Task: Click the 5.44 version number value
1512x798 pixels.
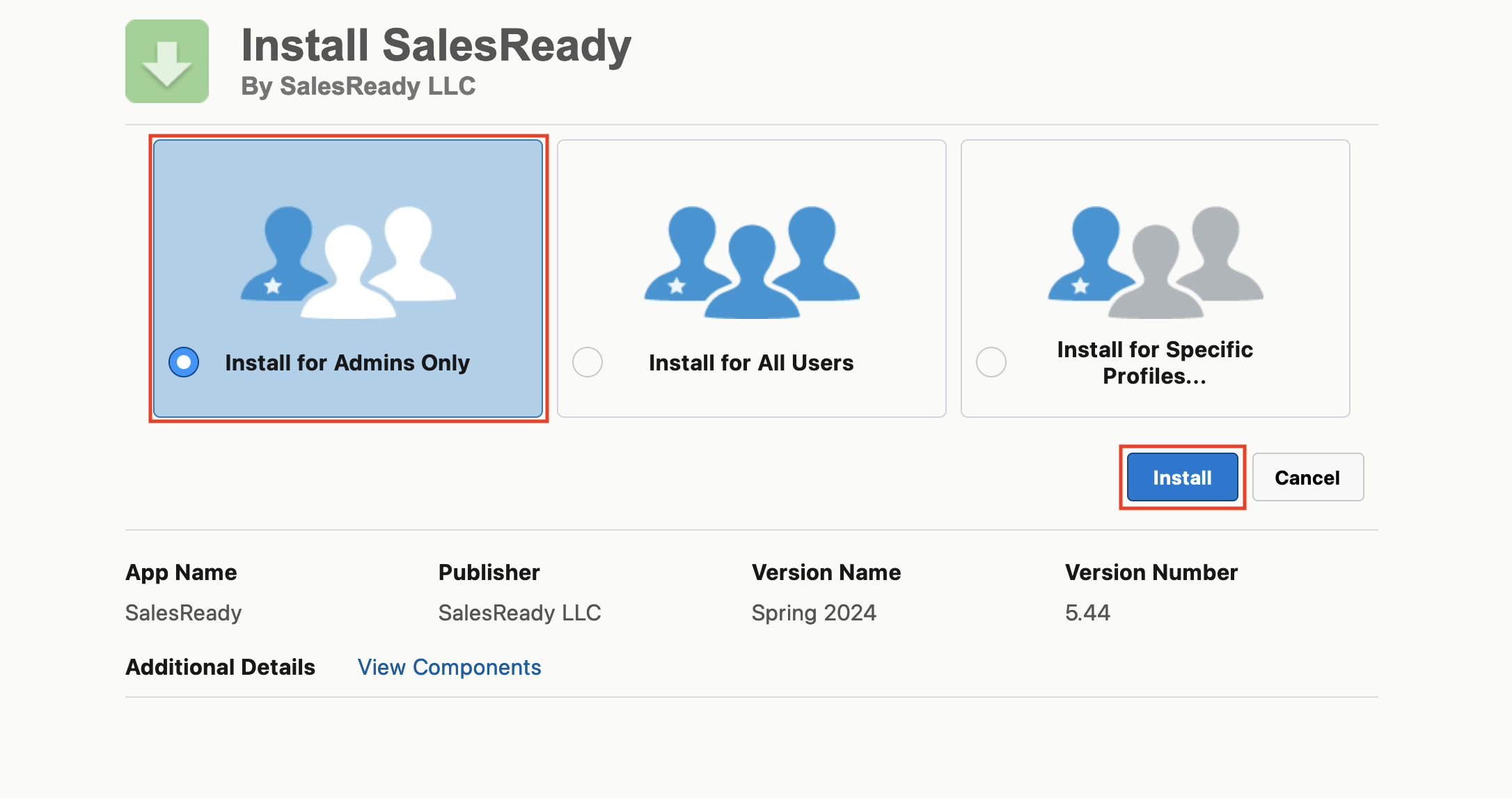Action: pos(1087,613)
